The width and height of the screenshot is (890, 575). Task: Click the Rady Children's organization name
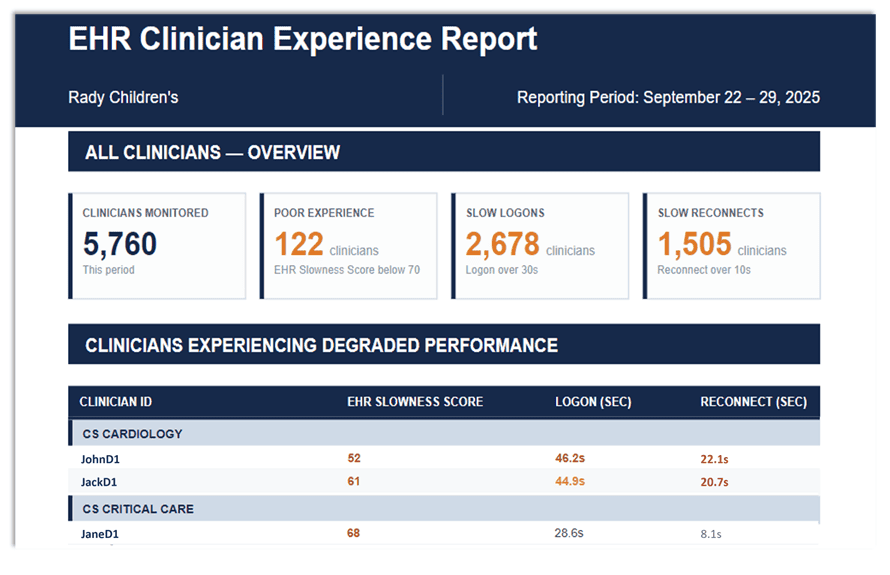click(x=123, y=97)
